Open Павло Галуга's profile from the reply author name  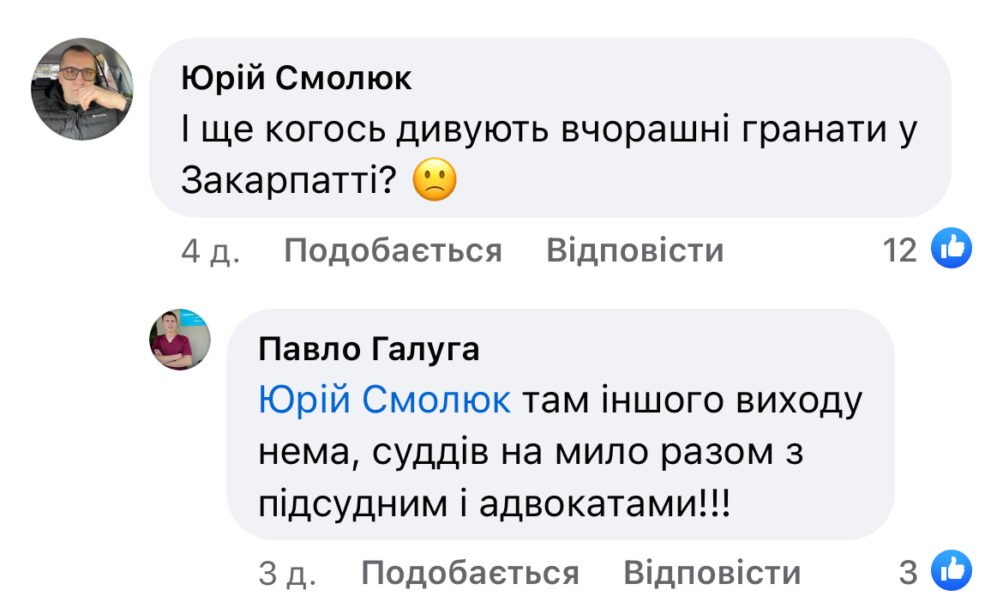coord(368,350)
